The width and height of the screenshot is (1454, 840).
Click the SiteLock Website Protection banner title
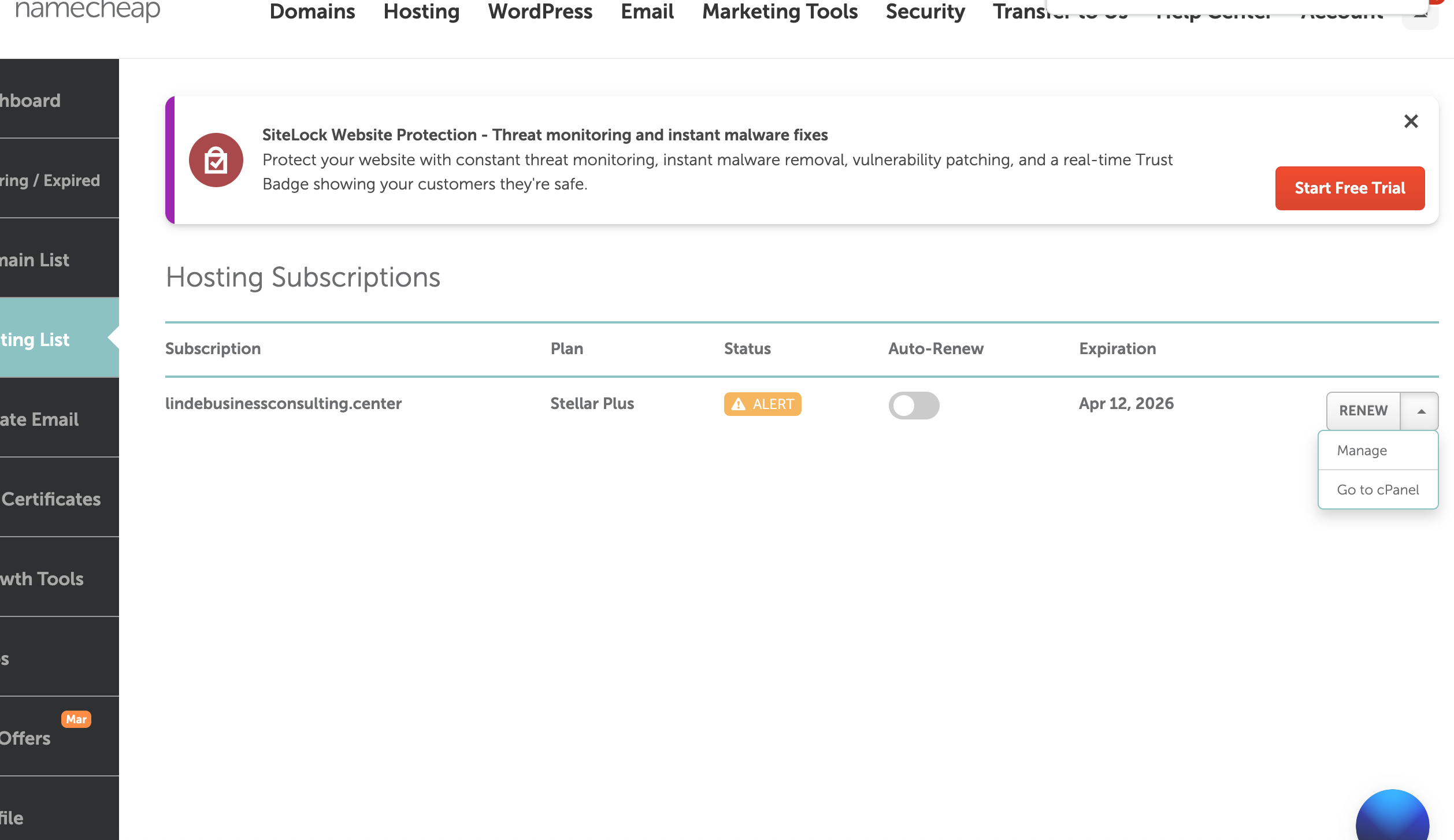[545, 135]
